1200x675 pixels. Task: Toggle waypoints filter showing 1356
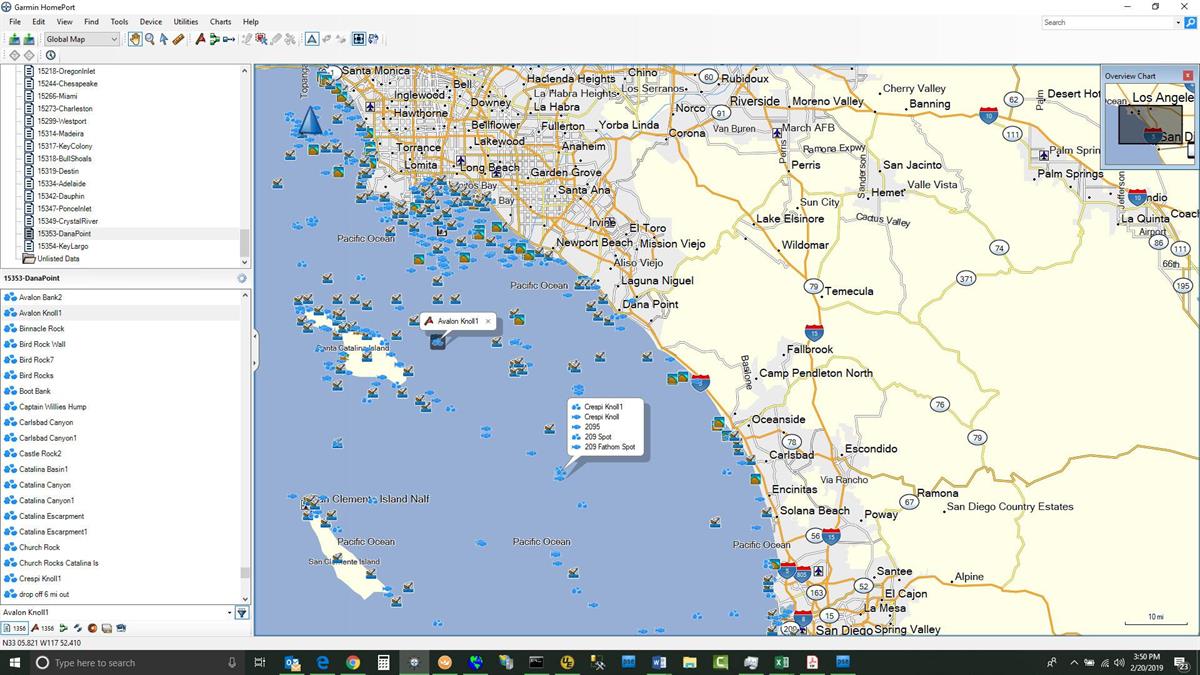pos(42,628)
